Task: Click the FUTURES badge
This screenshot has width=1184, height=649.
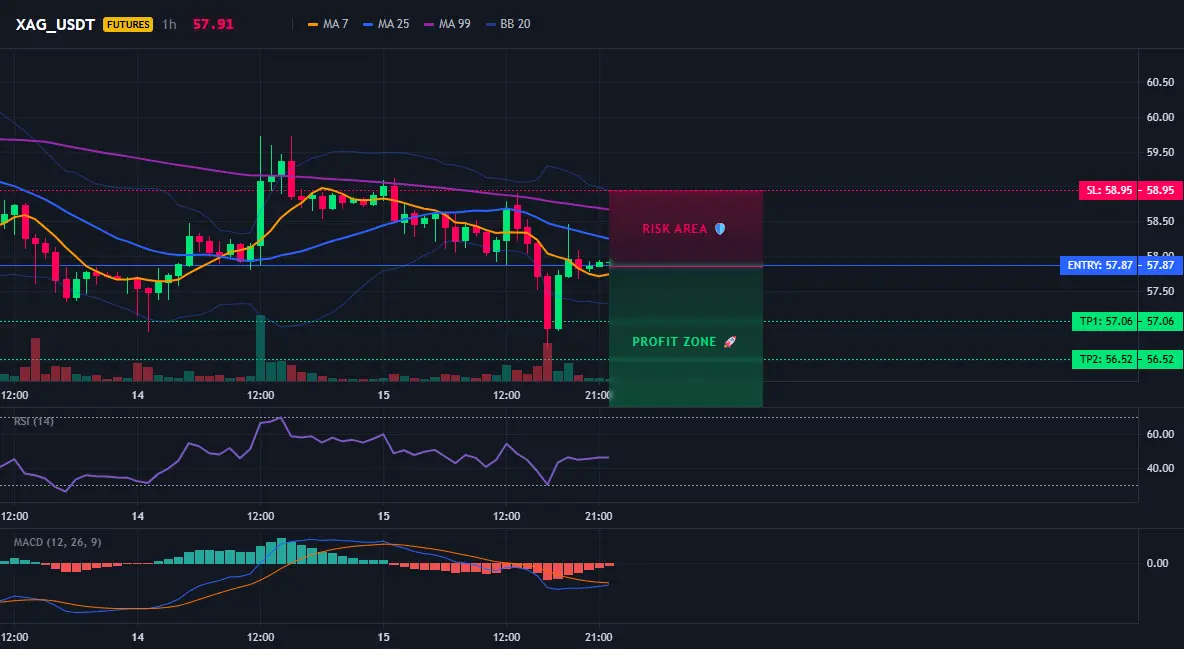Action: tap(128, 24)
